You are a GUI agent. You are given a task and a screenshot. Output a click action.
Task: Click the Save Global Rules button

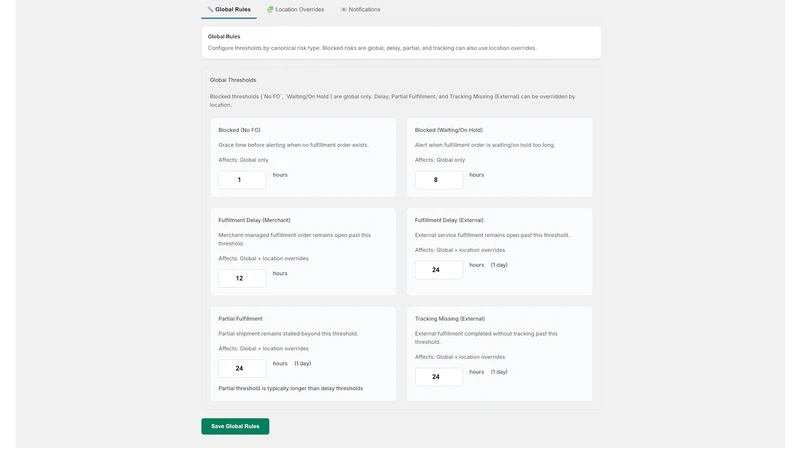pyautogui.click(x=235, y=427)
